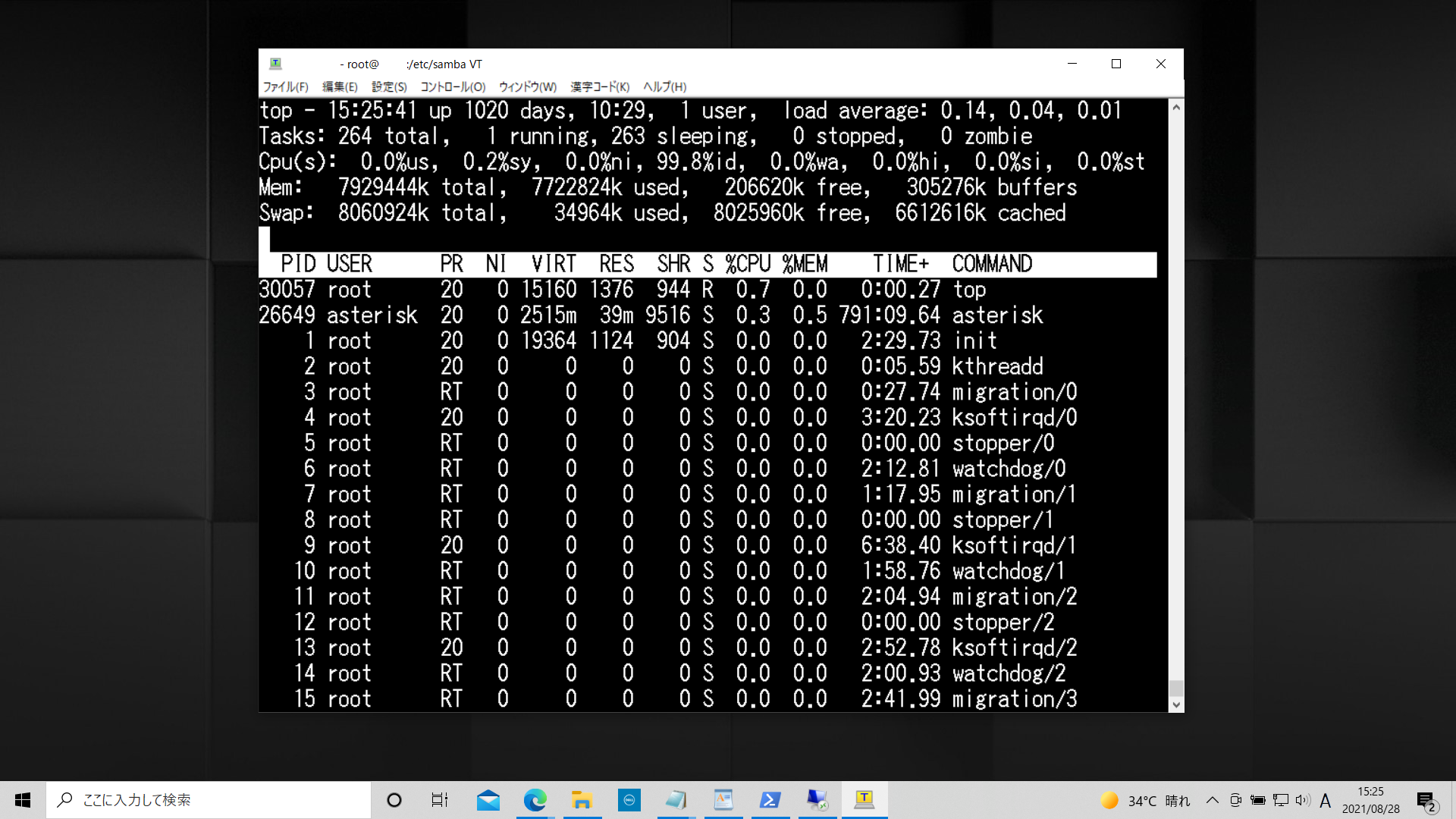
Task: Open Task View from the taskbar
Action: pyautogui.click(x=440, y=800)
